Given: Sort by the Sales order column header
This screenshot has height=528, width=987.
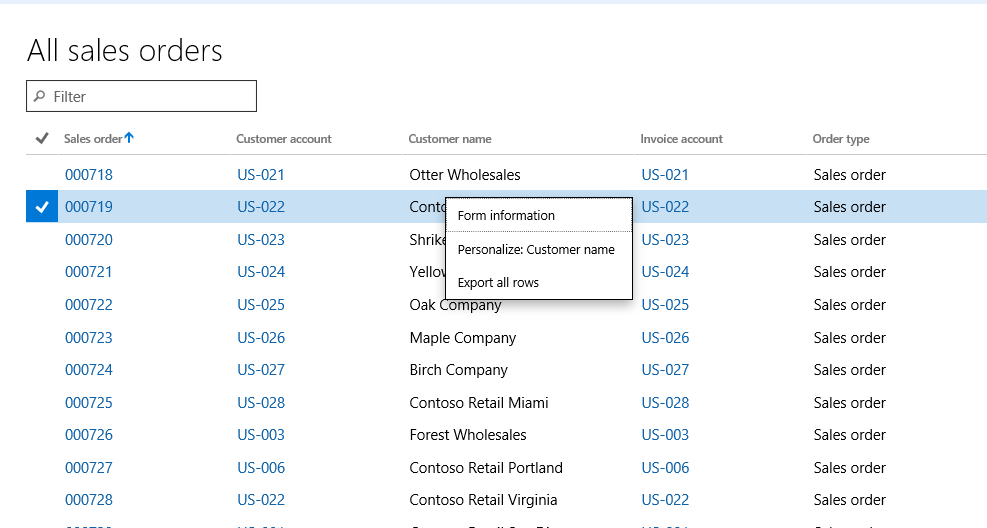Looking at the screenshot, I should [93, 139].
